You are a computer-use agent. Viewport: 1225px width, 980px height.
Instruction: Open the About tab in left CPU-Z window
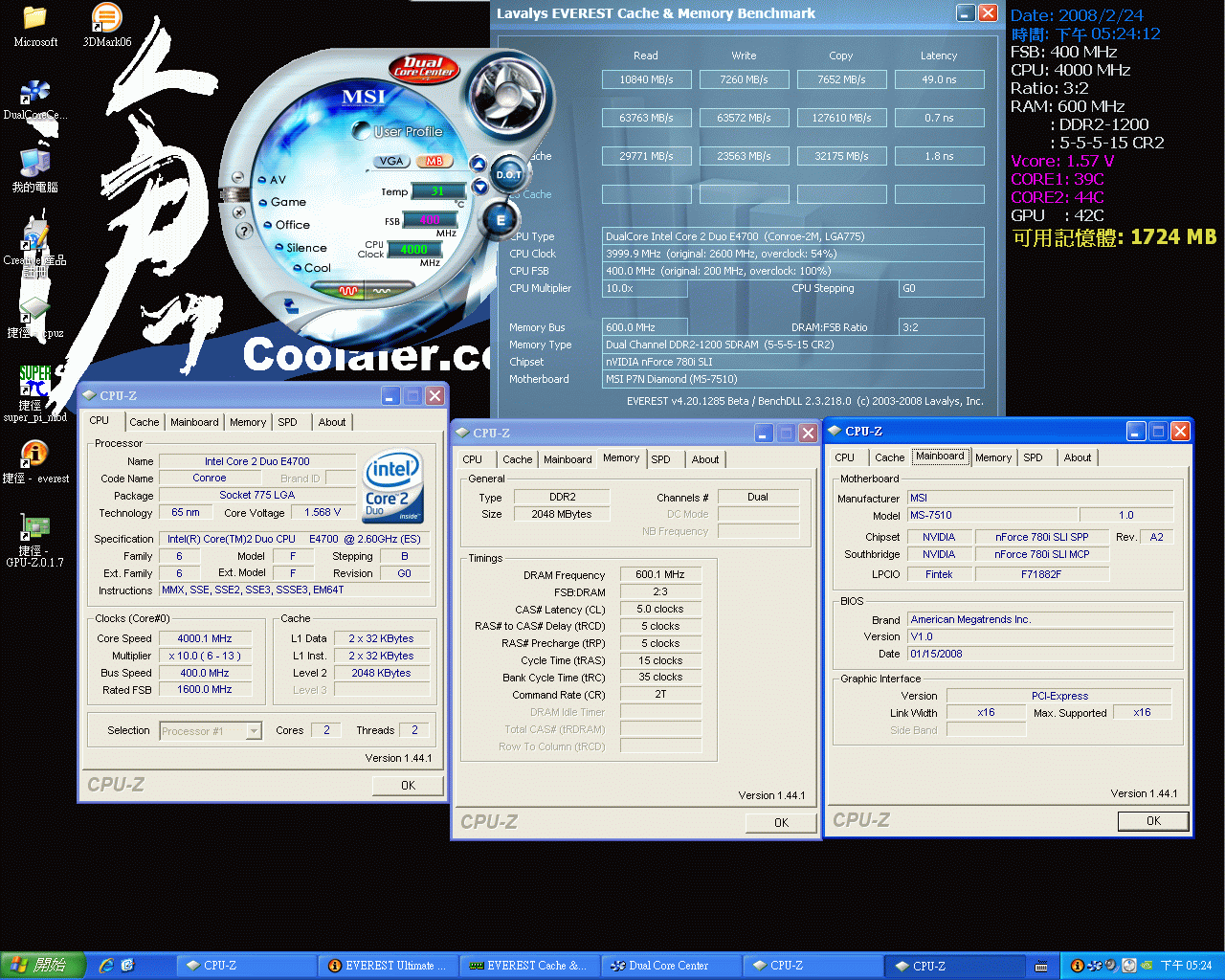[x=332, y=422]
